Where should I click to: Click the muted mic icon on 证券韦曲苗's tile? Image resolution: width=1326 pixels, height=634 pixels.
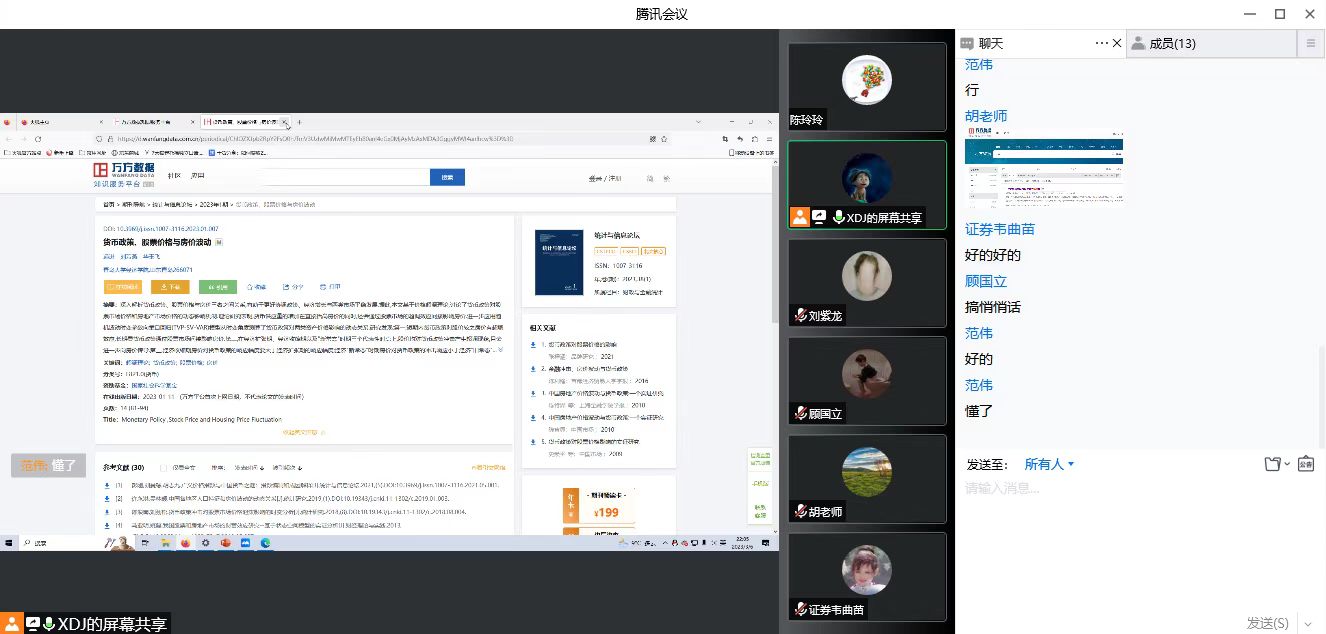tap(800, 609)
